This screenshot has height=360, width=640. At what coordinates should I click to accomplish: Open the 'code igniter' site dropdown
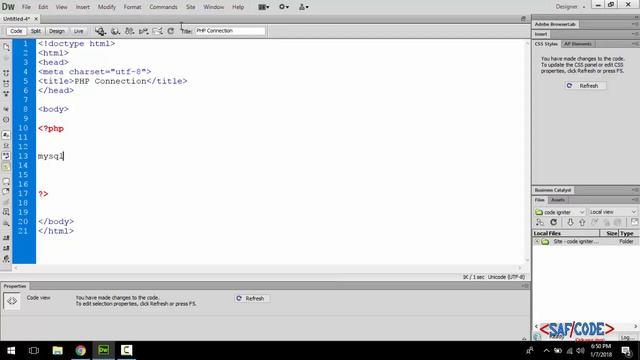[560, 212]
